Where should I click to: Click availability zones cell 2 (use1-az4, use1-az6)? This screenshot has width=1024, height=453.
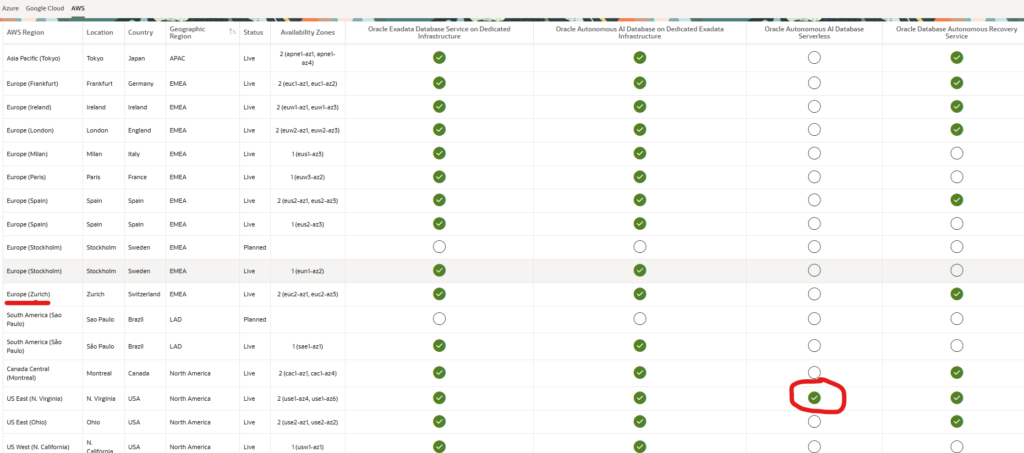(308, 398)
